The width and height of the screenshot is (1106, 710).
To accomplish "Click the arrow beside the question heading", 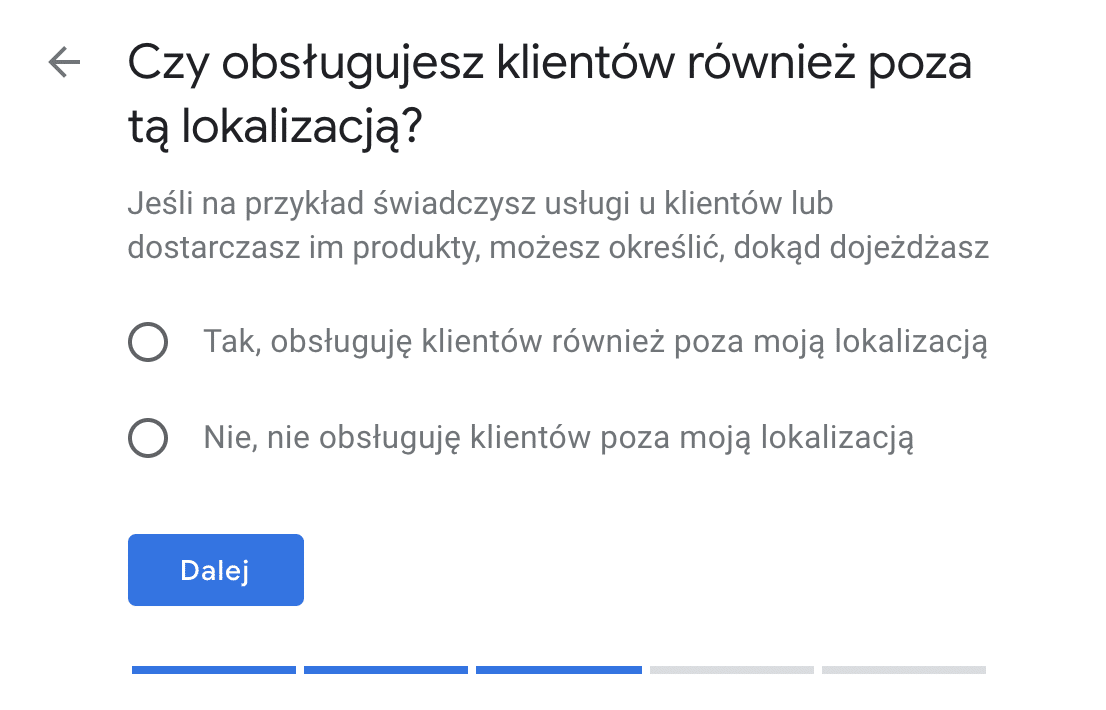I will click(x=63, y=62).
